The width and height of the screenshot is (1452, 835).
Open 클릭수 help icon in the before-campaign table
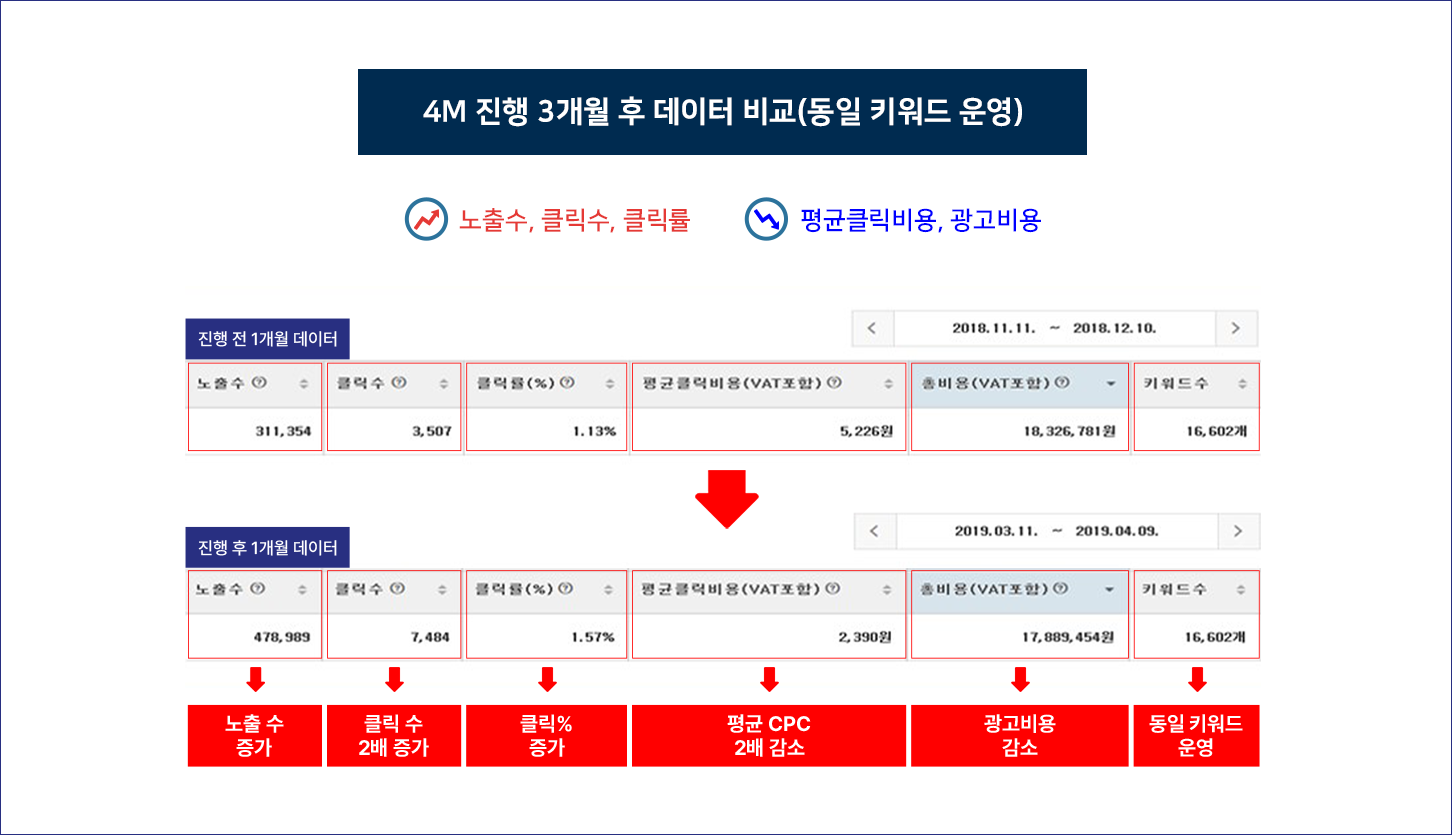coord(398,383)
